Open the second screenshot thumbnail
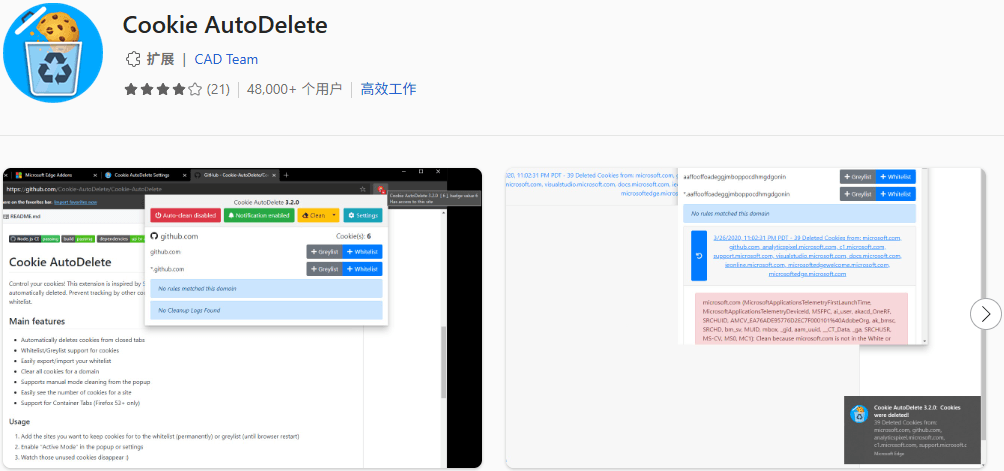The height and width of the screenshot is (471, 1004). coord(745,317)
